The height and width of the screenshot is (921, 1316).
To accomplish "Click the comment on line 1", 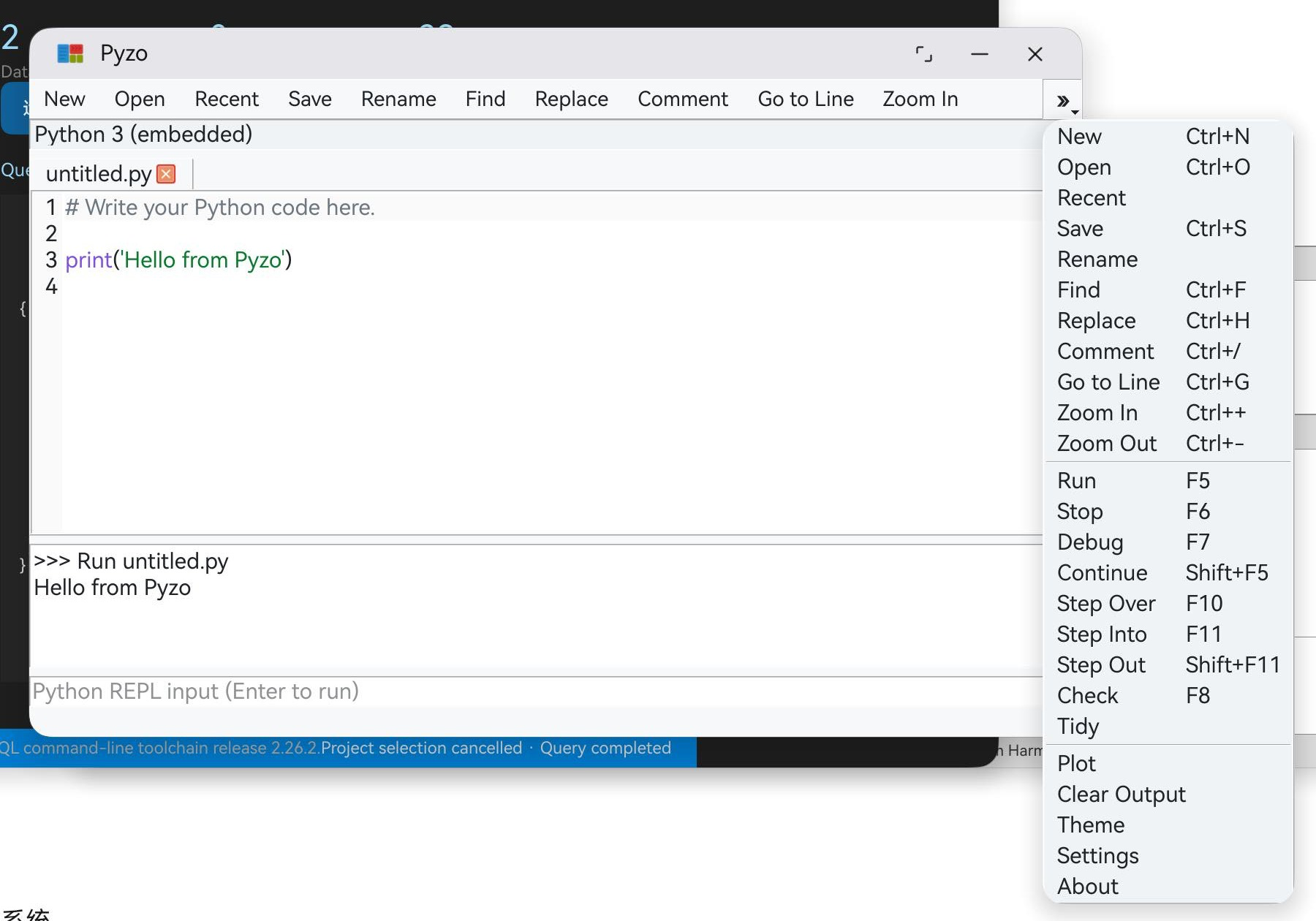I will (219, 208).
